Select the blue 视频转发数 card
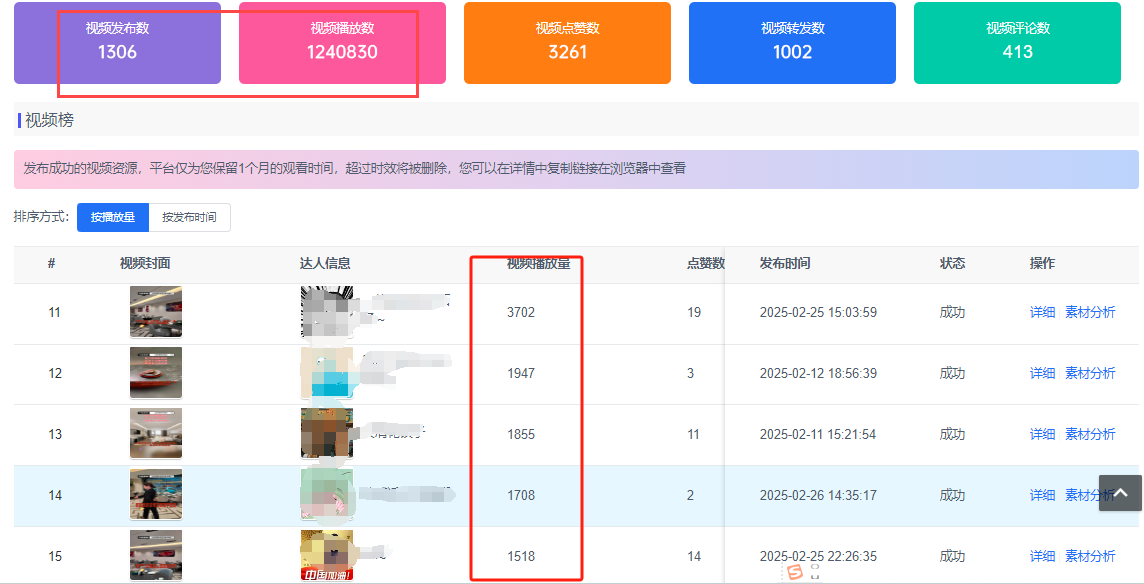 792,43
